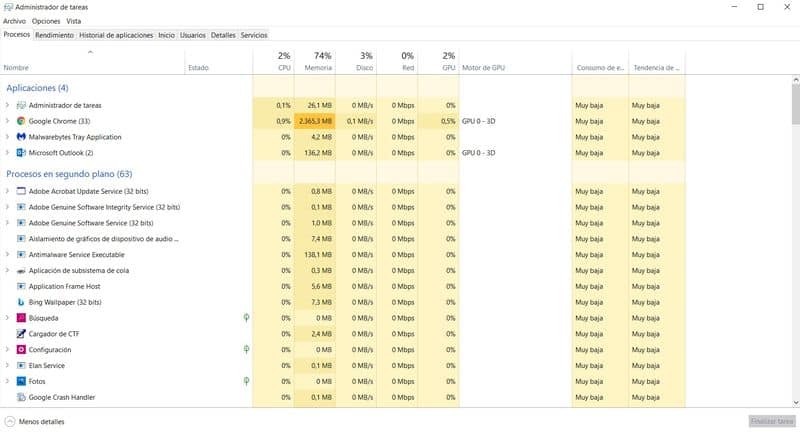Screen dimensions: 800x435
Task: Sort by the Consumo de energía column header
Action: pos(600,61)
